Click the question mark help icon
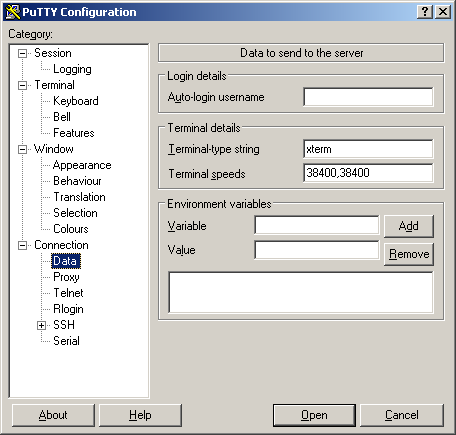The image size is (456, 435). coord(425,12)
